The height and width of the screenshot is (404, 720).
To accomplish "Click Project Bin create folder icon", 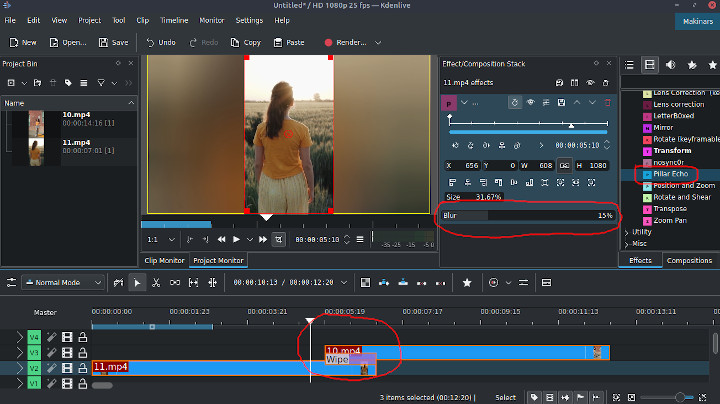I will [38, 83].
